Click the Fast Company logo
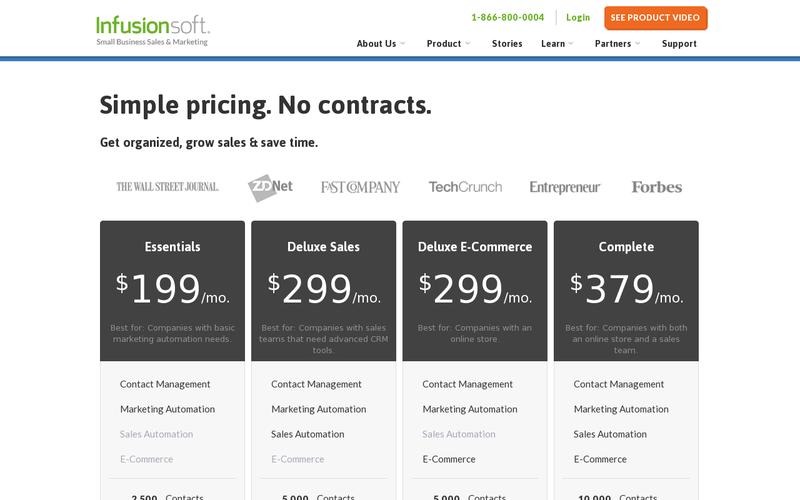 (360, 187)
